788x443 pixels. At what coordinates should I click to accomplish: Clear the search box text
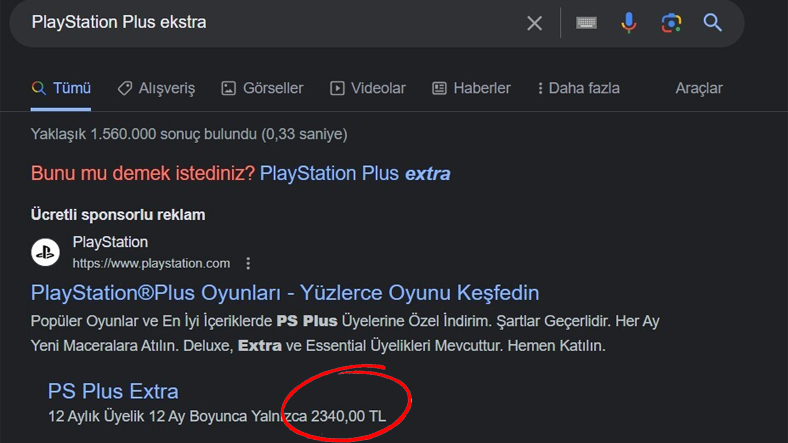(x=535, y=22)
